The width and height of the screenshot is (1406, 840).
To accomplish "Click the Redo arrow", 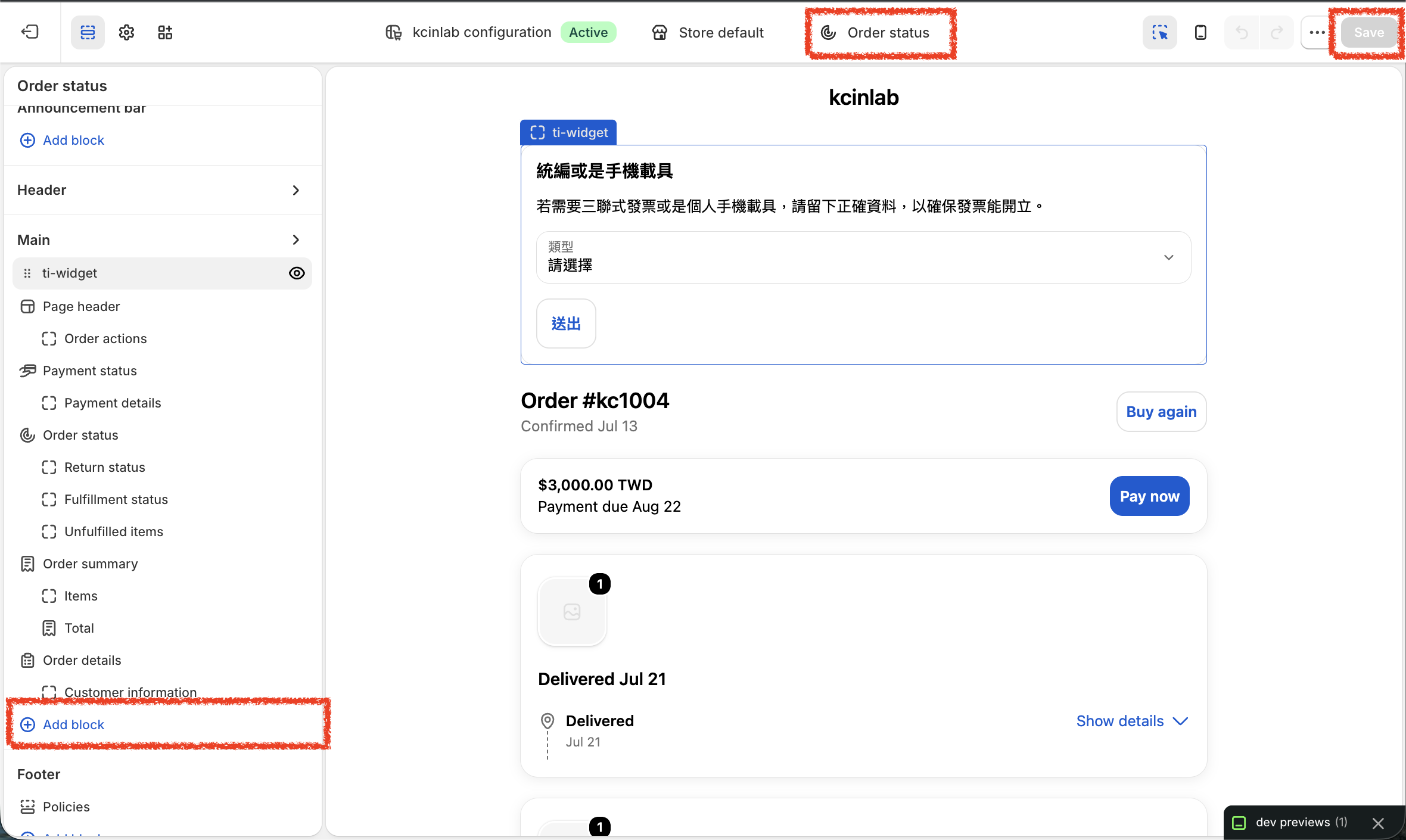I will point(1276,32).
